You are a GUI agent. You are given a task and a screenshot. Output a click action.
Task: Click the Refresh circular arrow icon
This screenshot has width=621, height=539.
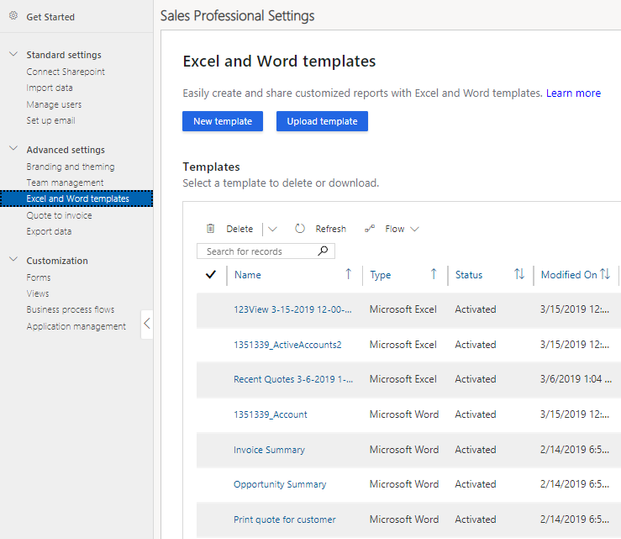[300, 229]
